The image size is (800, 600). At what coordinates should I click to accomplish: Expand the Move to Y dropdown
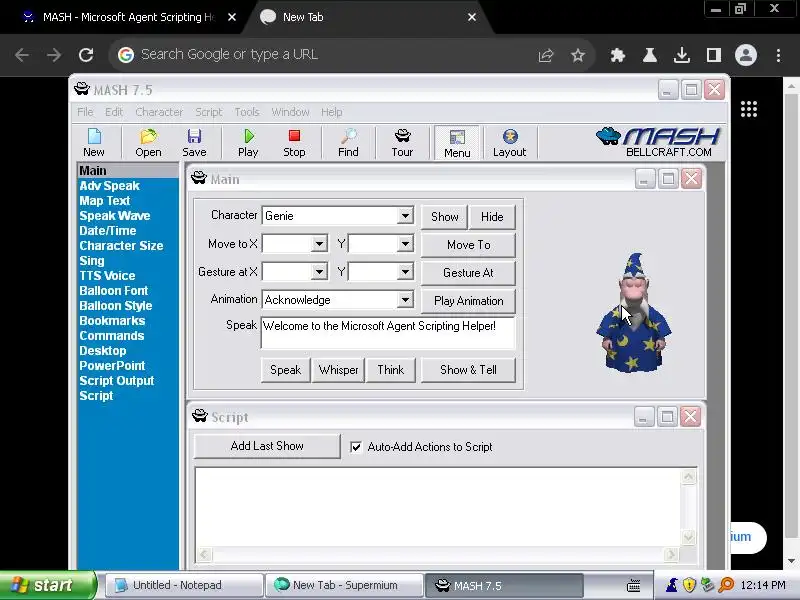405,244
